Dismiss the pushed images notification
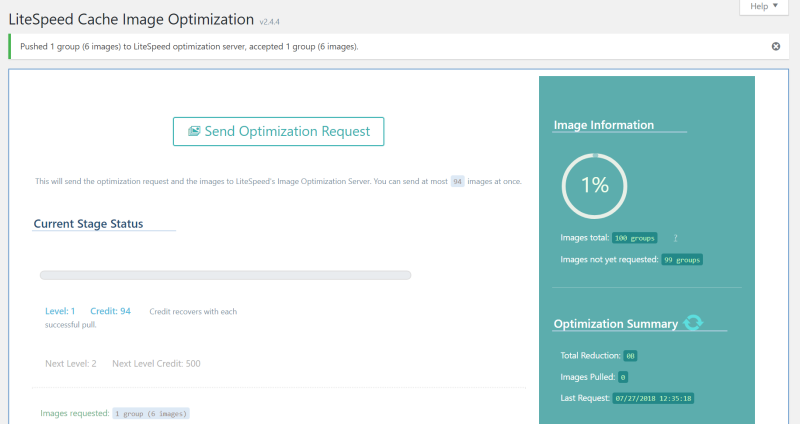The width and height of the screenshot is (800, 424). (x=776, y=46)
